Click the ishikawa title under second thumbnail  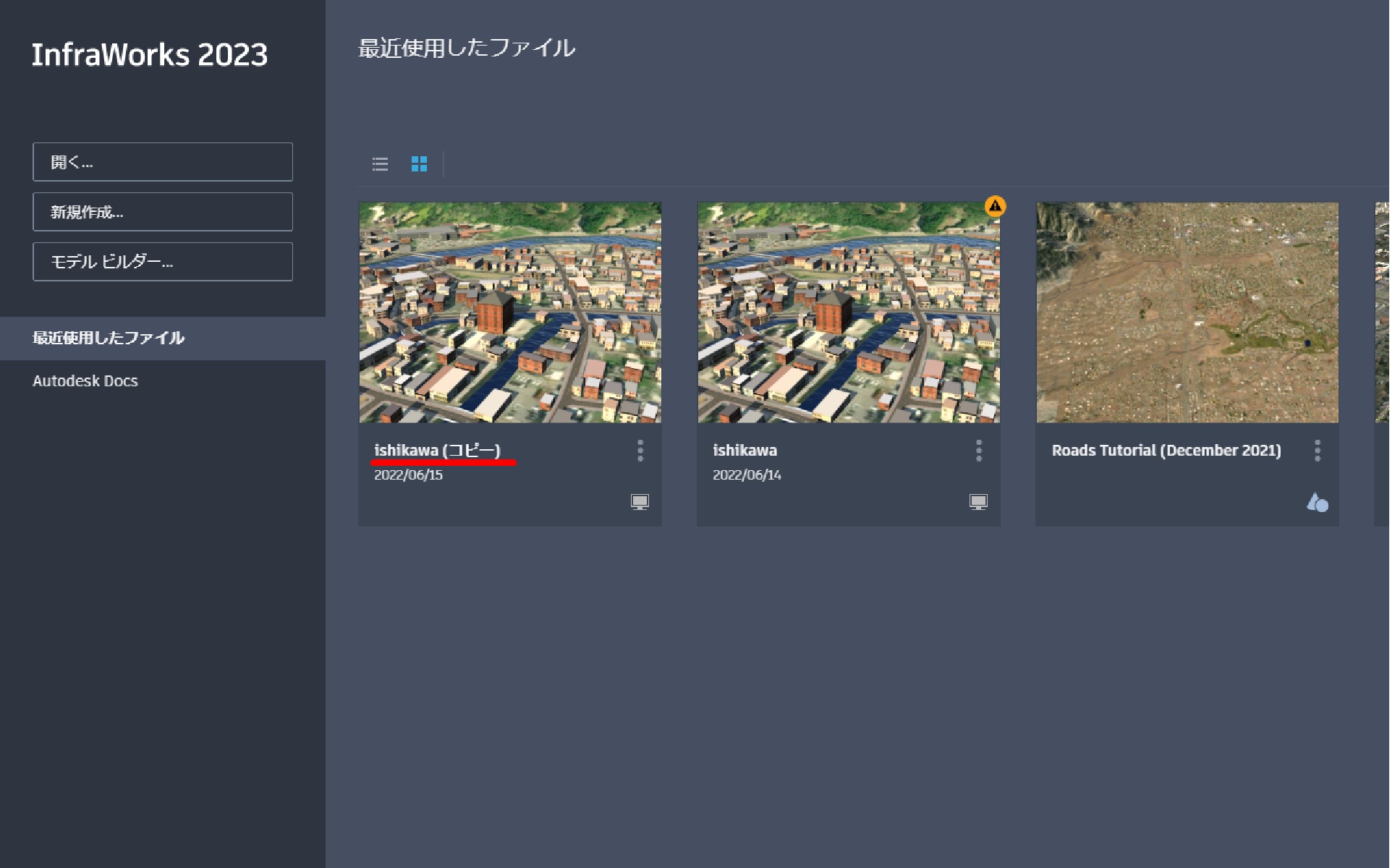click(x=746, y=451)
